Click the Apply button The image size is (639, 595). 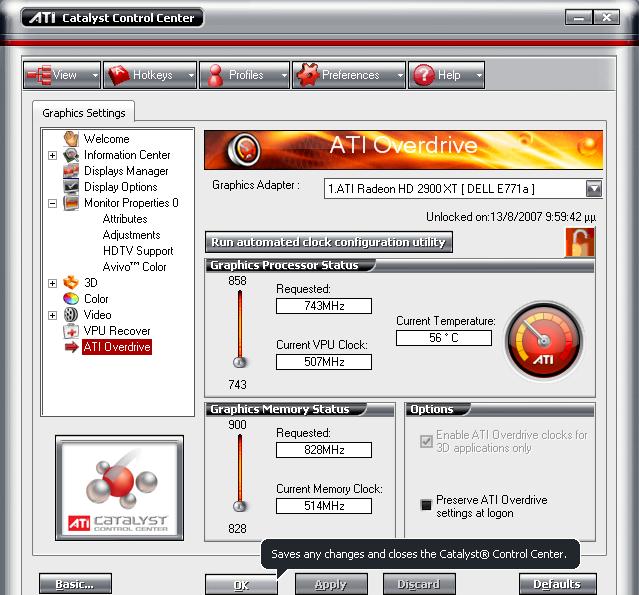[331, 584]
